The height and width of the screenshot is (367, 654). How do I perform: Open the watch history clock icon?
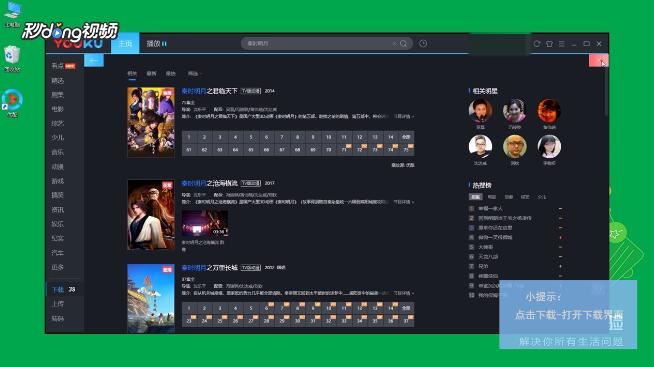(423, 43)
